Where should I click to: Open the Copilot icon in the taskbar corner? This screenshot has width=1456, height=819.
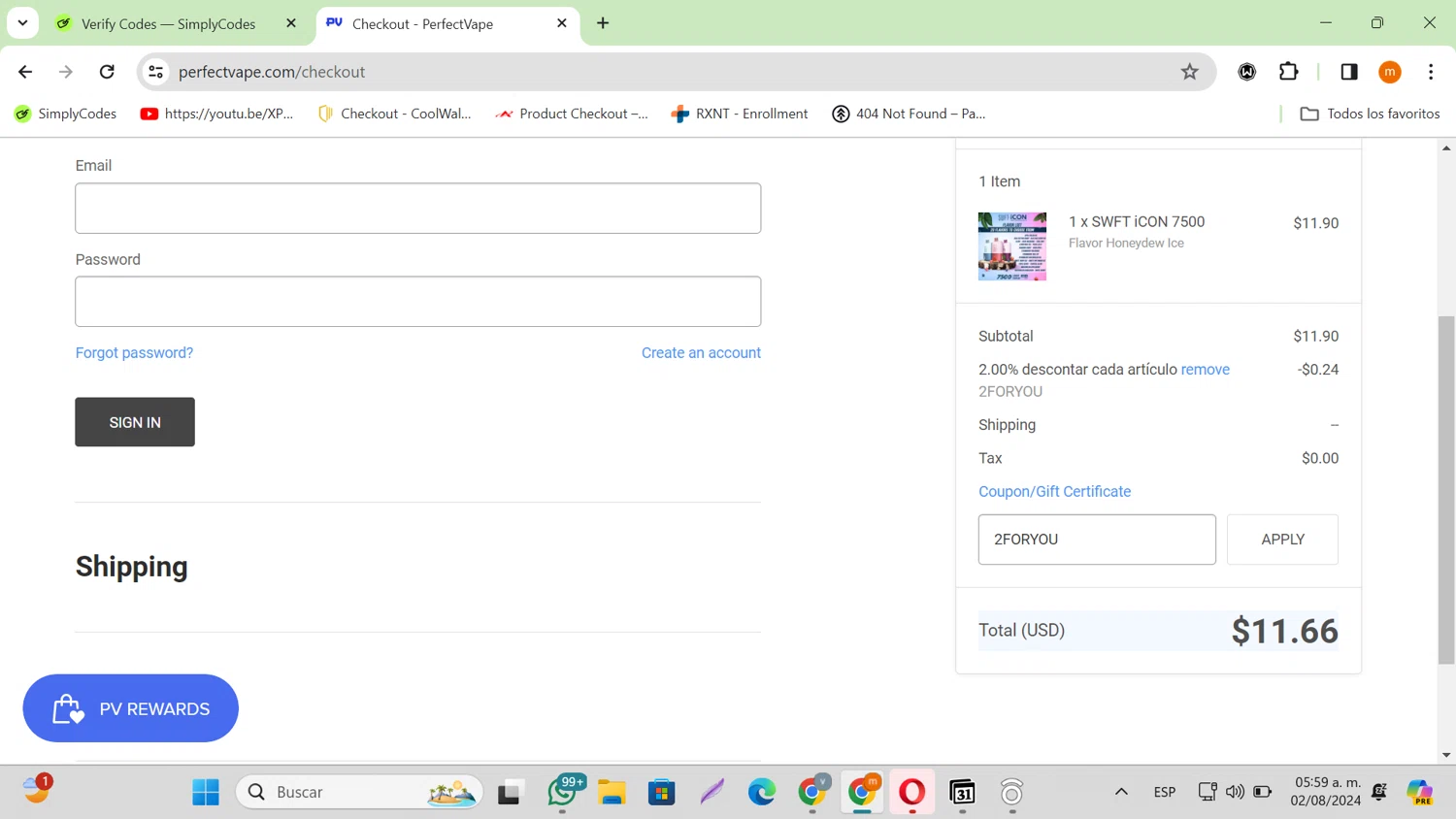pyautogui.click(x=1420, y=792)
